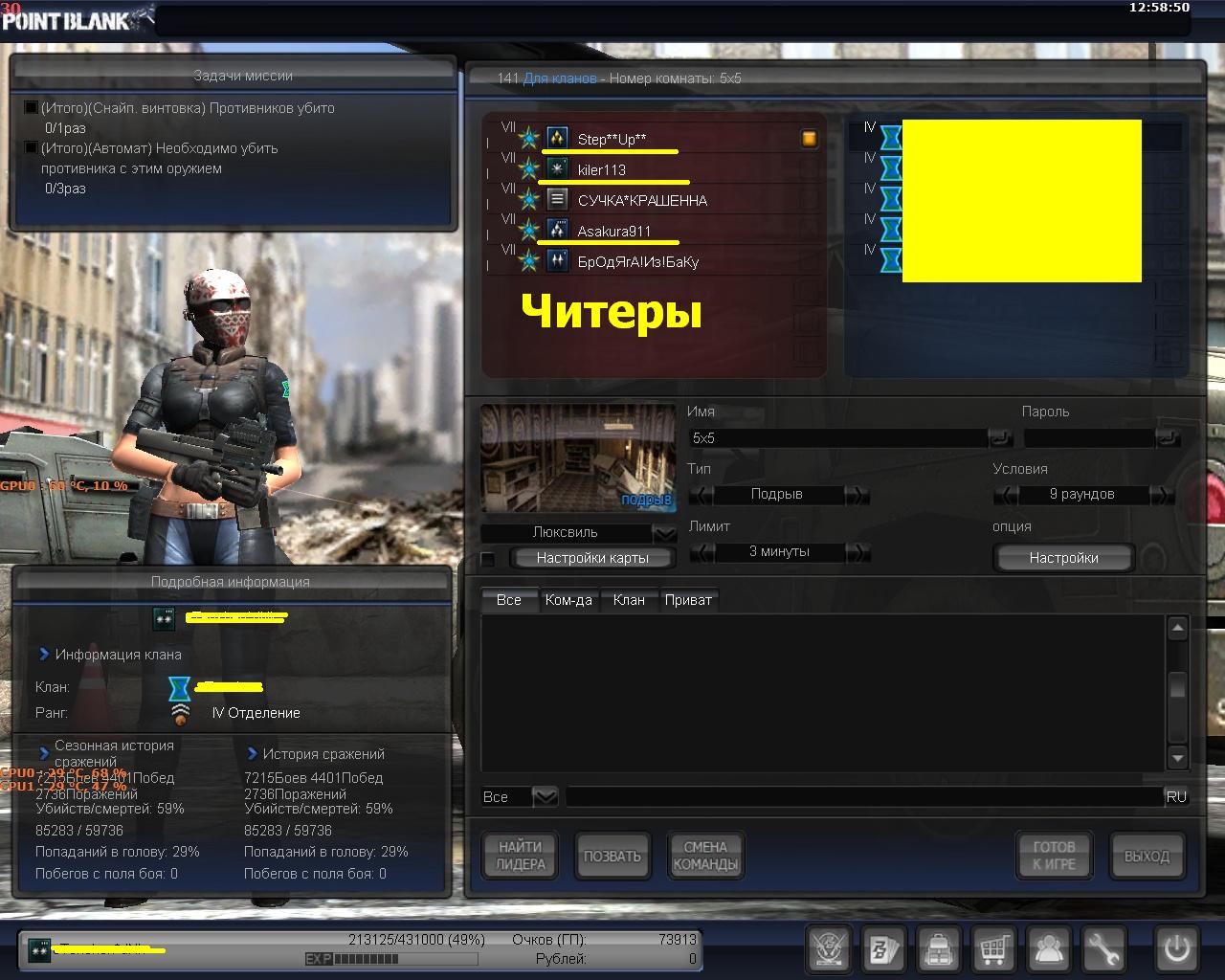Click the next arrow for Подрыв type
1225x980 pixels.
point(857,495)
